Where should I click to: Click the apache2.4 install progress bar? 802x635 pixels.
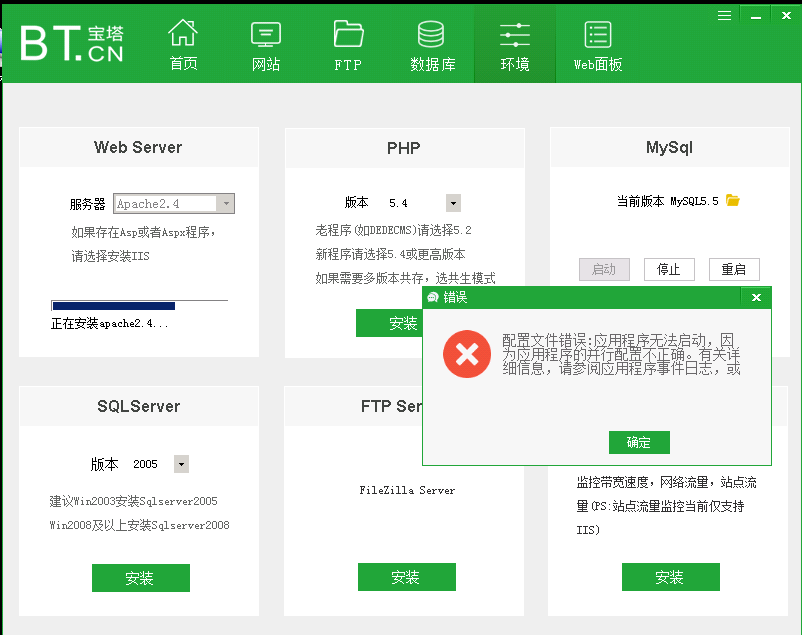139,306
